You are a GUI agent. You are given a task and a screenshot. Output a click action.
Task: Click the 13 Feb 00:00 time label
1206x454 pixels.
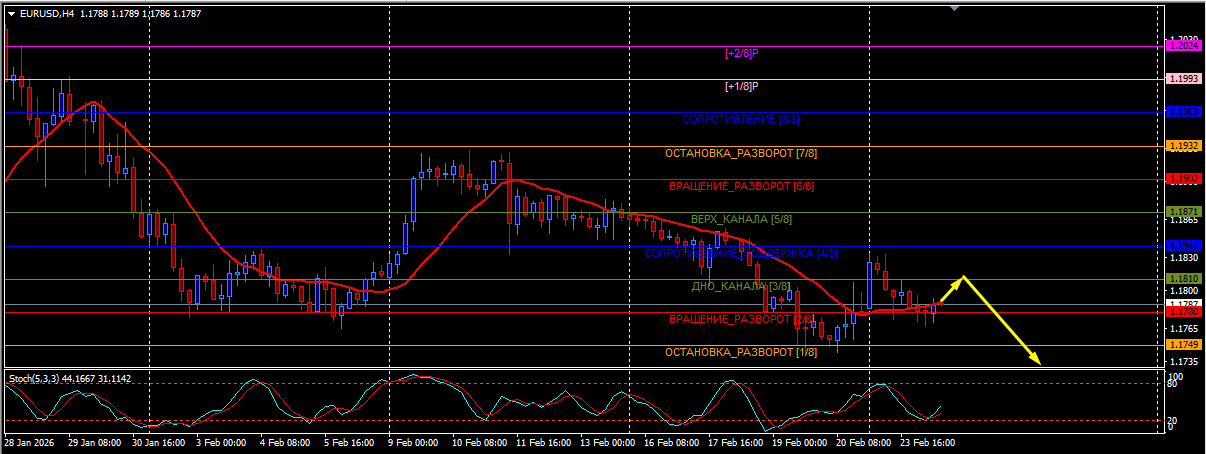point(607,441)
